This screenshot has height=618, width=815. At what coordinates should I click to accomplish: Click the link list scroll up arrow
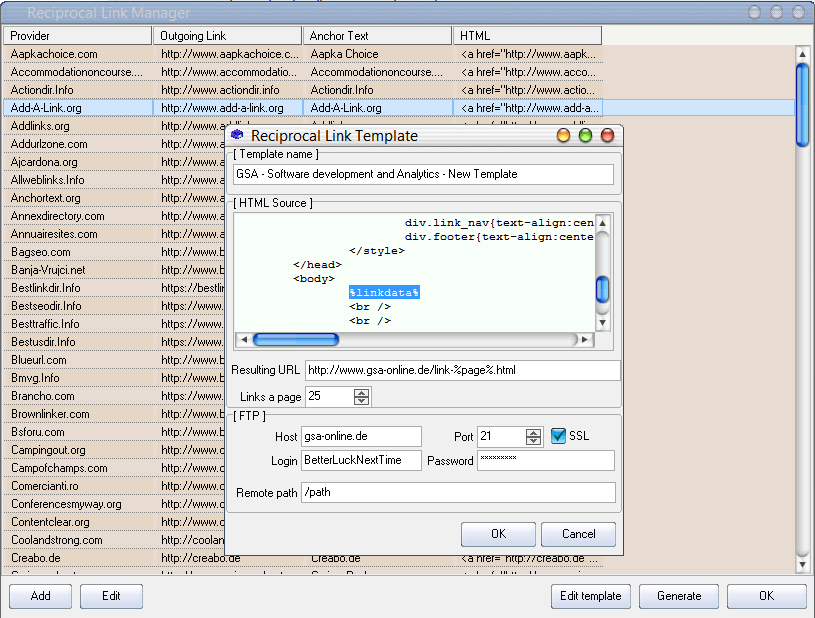(802, 54)
